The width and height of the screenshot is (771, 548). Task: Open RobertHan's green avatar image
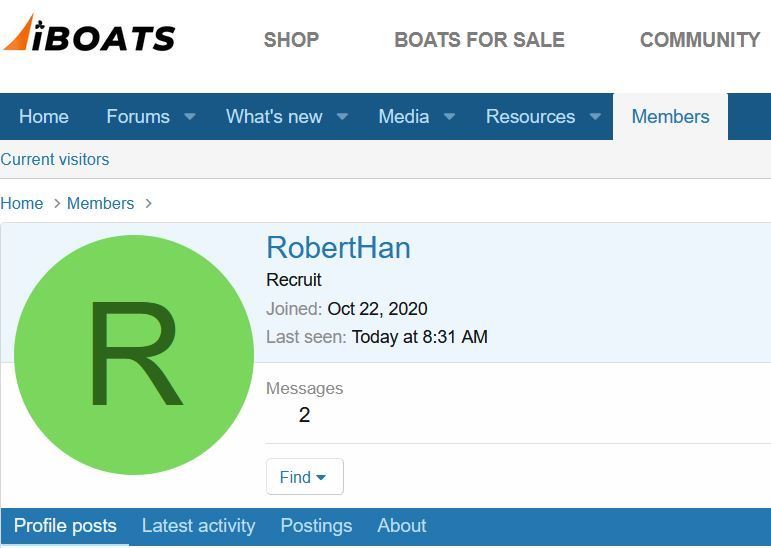(134, 355)
